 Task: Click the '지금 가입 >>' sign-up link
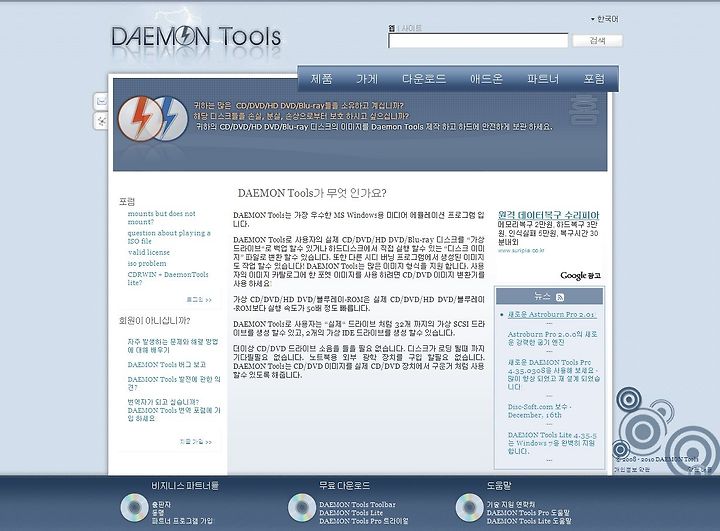pos(196,442)
